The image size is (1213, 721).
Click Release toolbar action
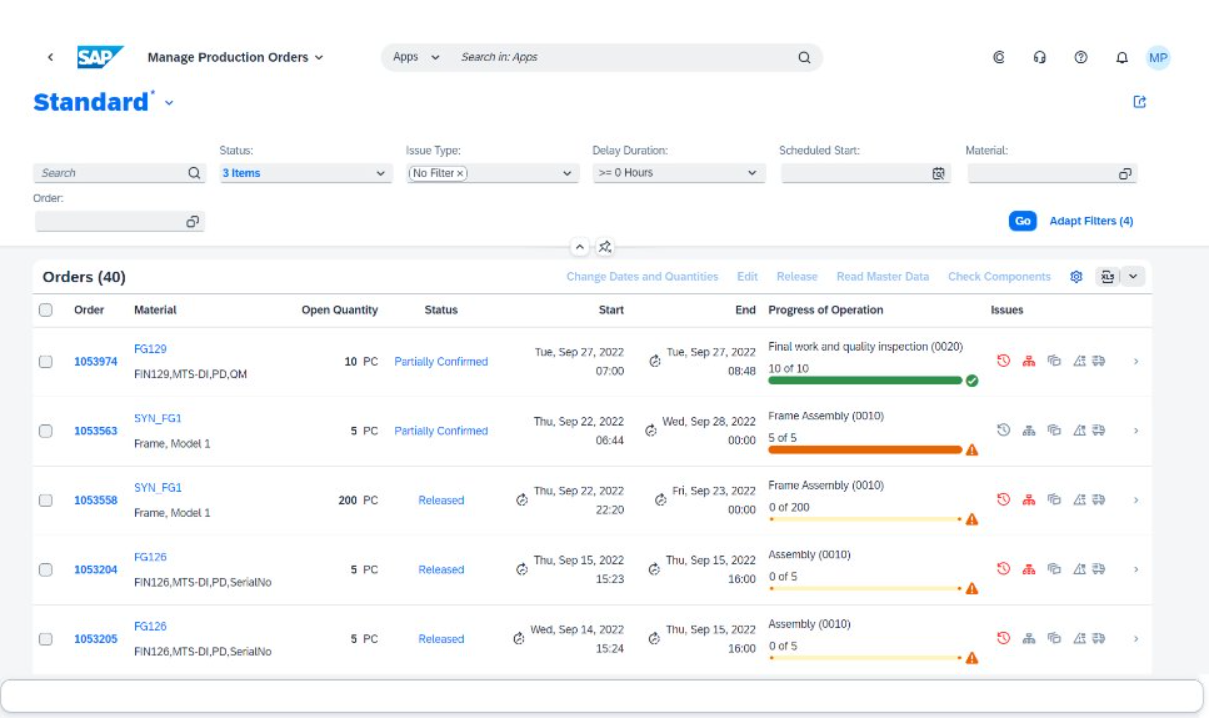point(797,277)
